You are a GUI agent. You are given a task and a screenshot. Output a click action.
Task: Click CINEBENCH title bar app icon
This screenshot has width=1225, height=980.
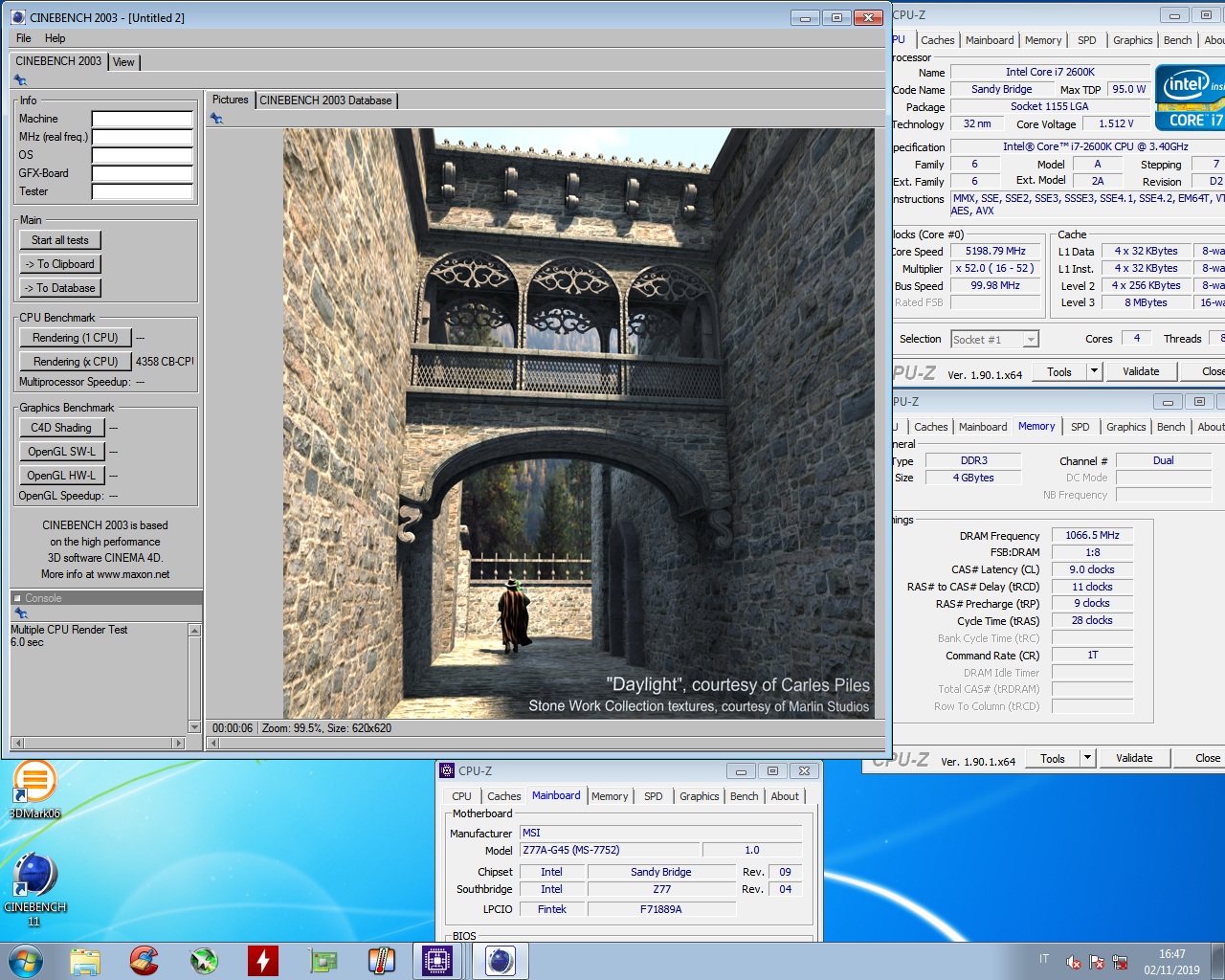(x=18, y=17)
